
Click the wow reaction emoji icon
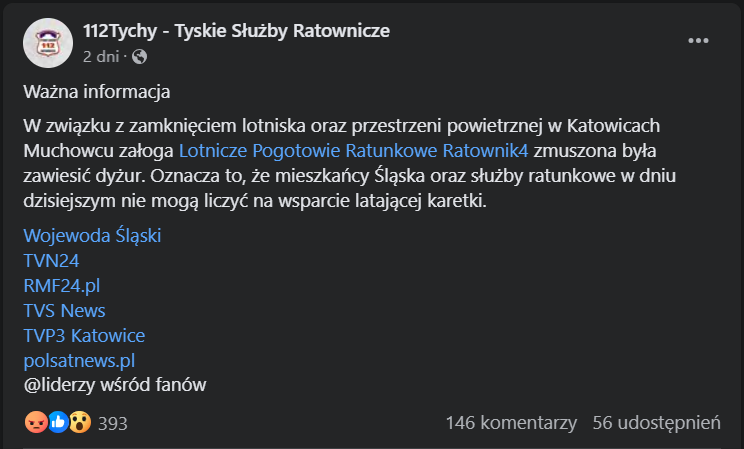[79, 422]
